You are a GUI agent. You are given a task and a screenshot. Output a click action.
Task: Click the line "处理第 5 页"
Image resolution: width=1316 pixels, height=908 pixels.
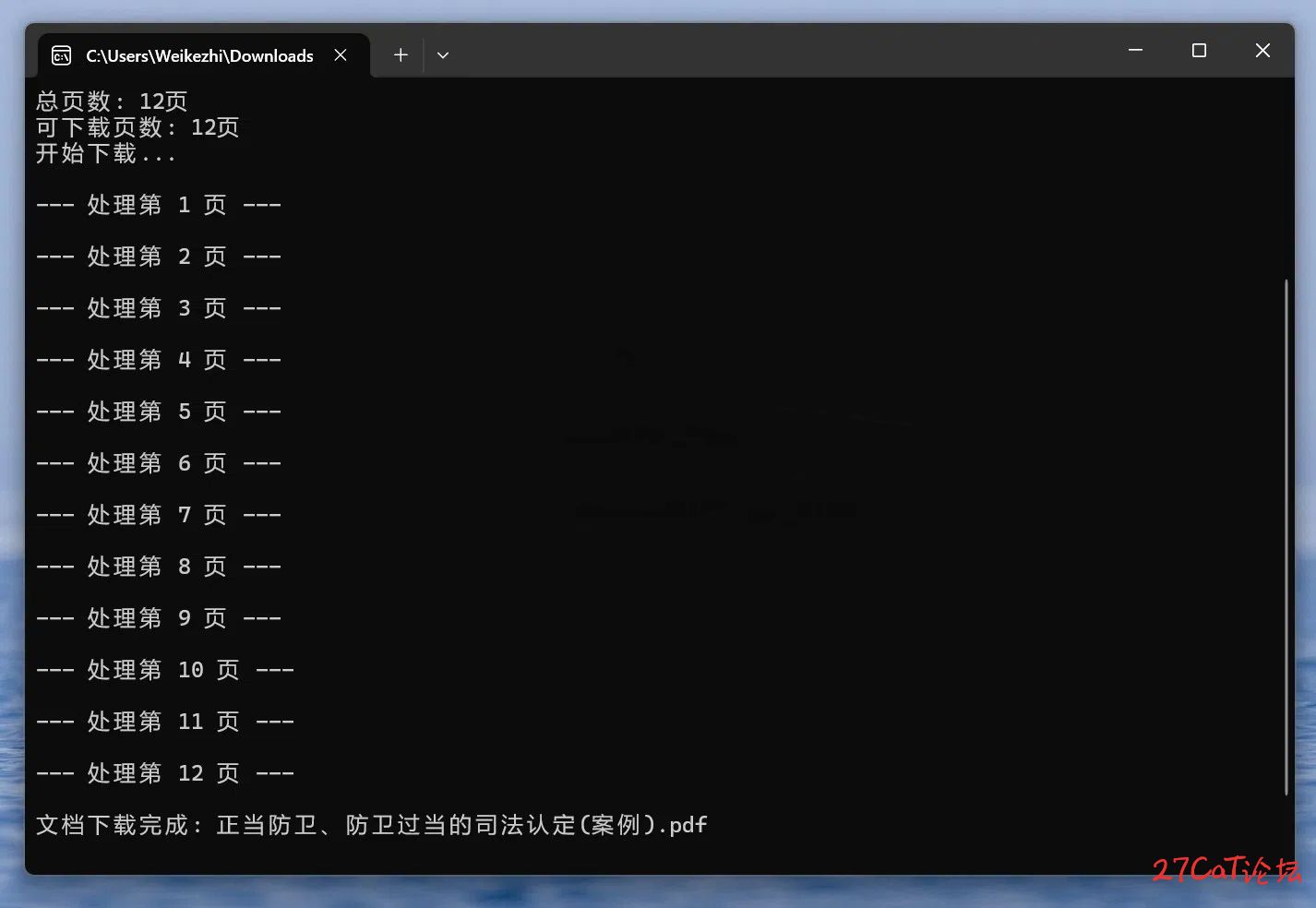point(159,412)
